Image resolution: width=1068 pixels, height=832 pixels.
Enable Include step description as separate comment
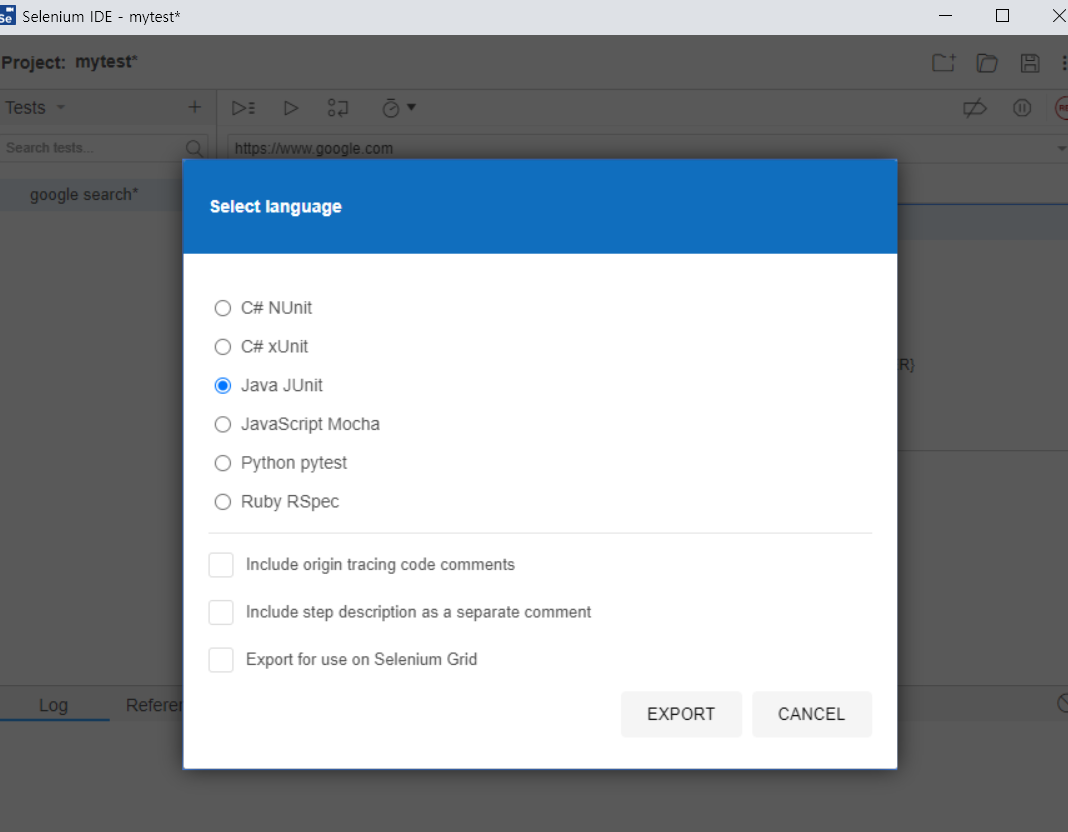(x=221, y=612)
